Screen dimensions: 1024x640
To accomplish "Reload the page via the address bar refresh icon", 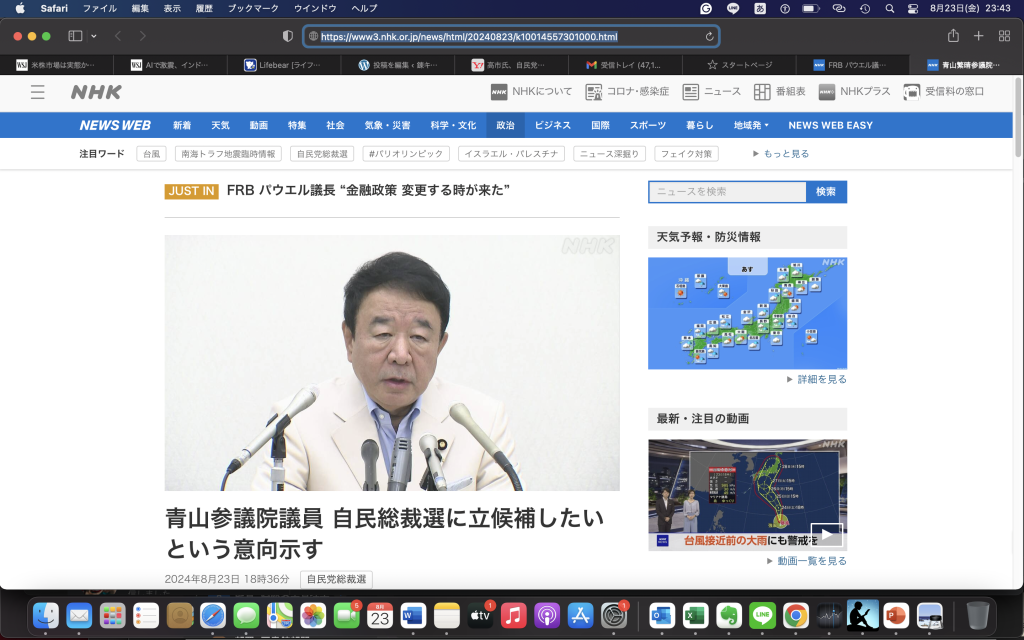I will point(708,36).
